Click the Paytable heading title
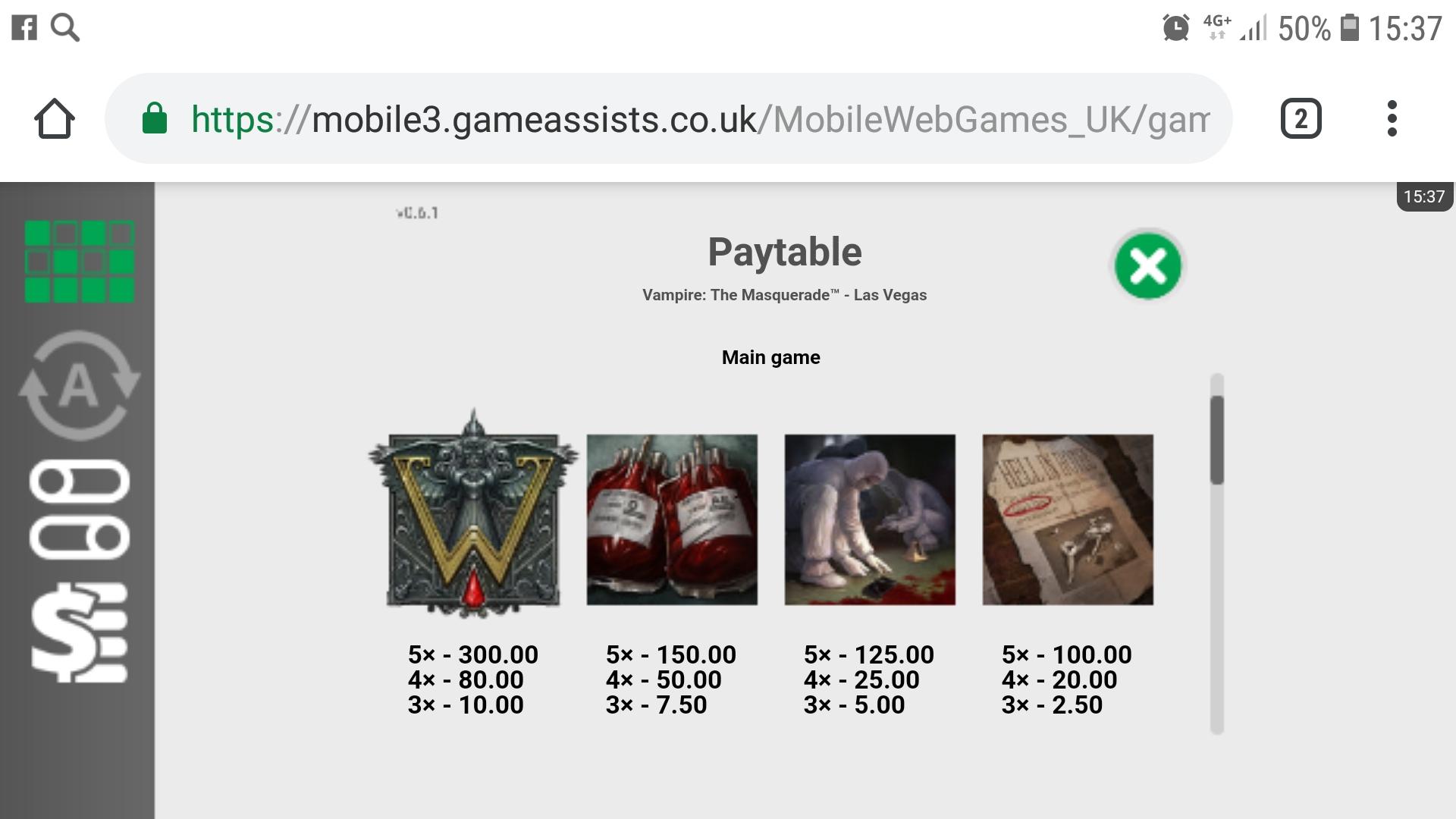The image size is (1456, 819). click(x=784, y=252)
